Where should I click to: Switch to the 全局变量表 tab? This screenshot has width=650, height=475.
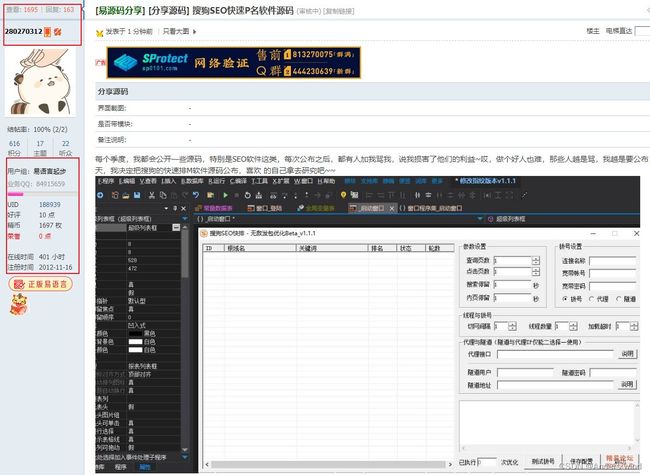point(316,208)
